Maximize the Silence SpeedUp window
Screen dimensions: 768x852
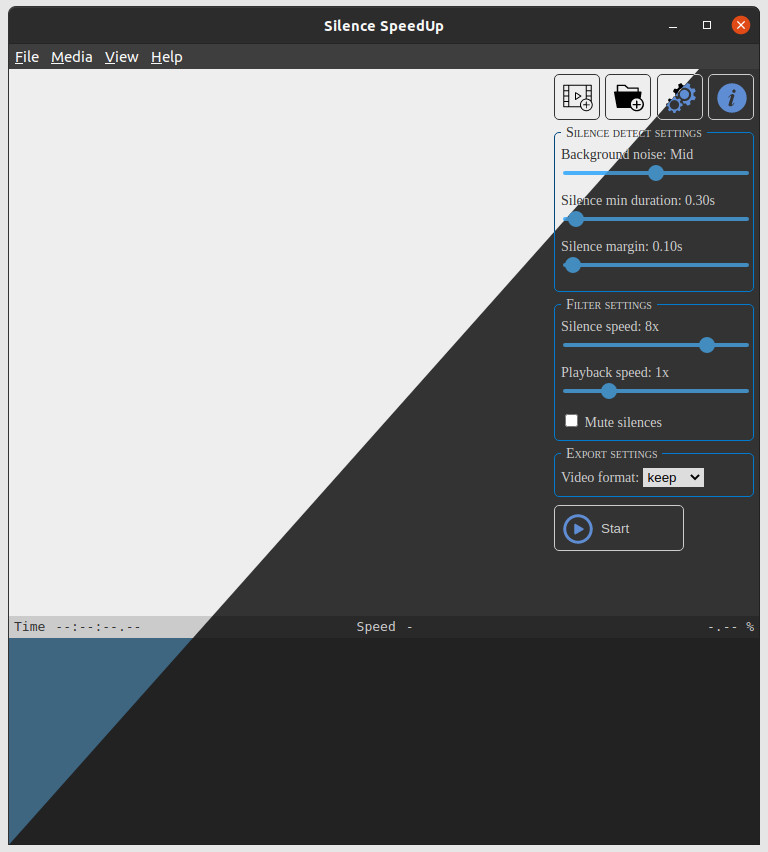pos(707,26)
